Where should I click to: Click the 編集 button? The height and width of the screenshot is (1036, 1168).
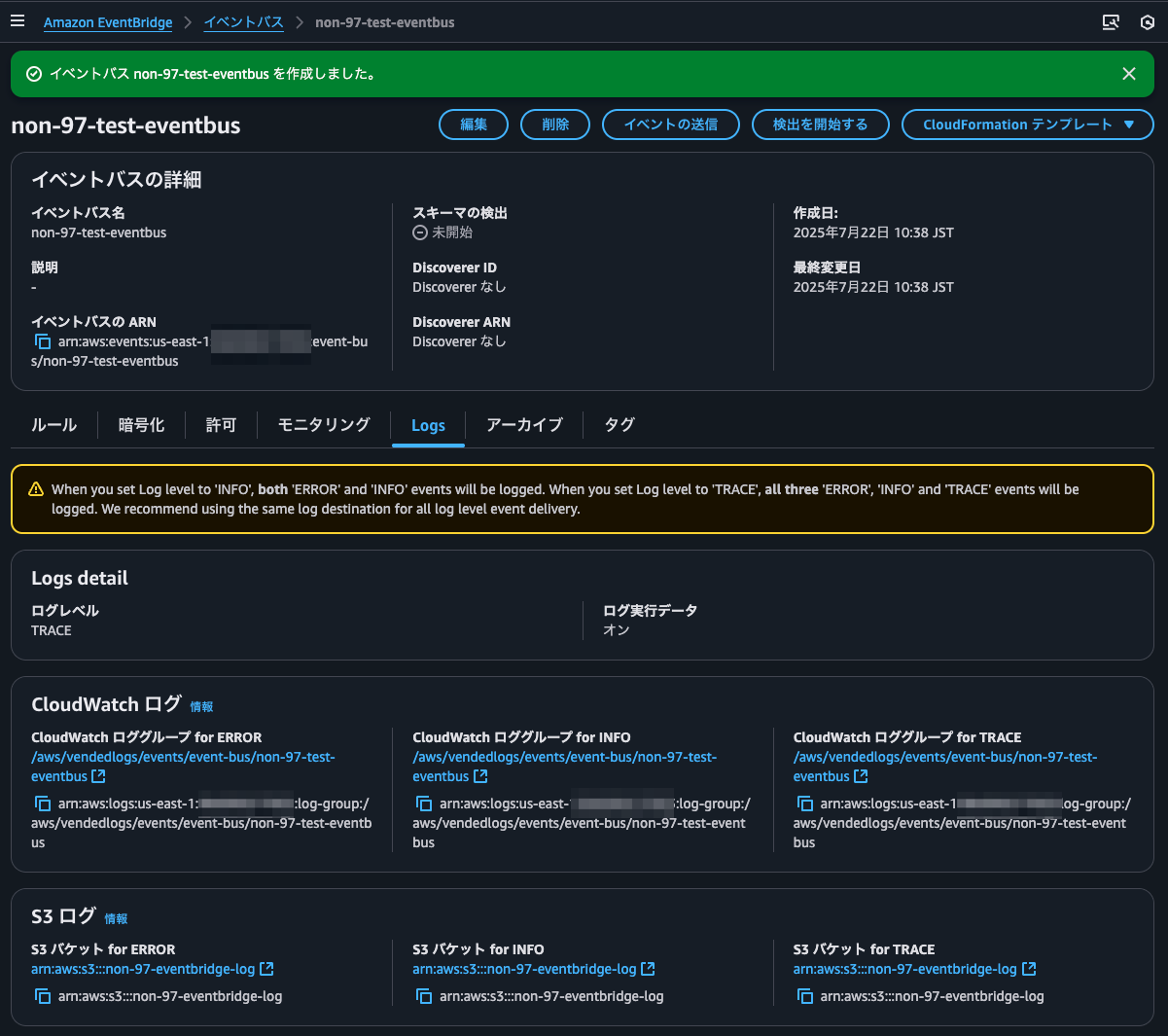tap(474, 125)
